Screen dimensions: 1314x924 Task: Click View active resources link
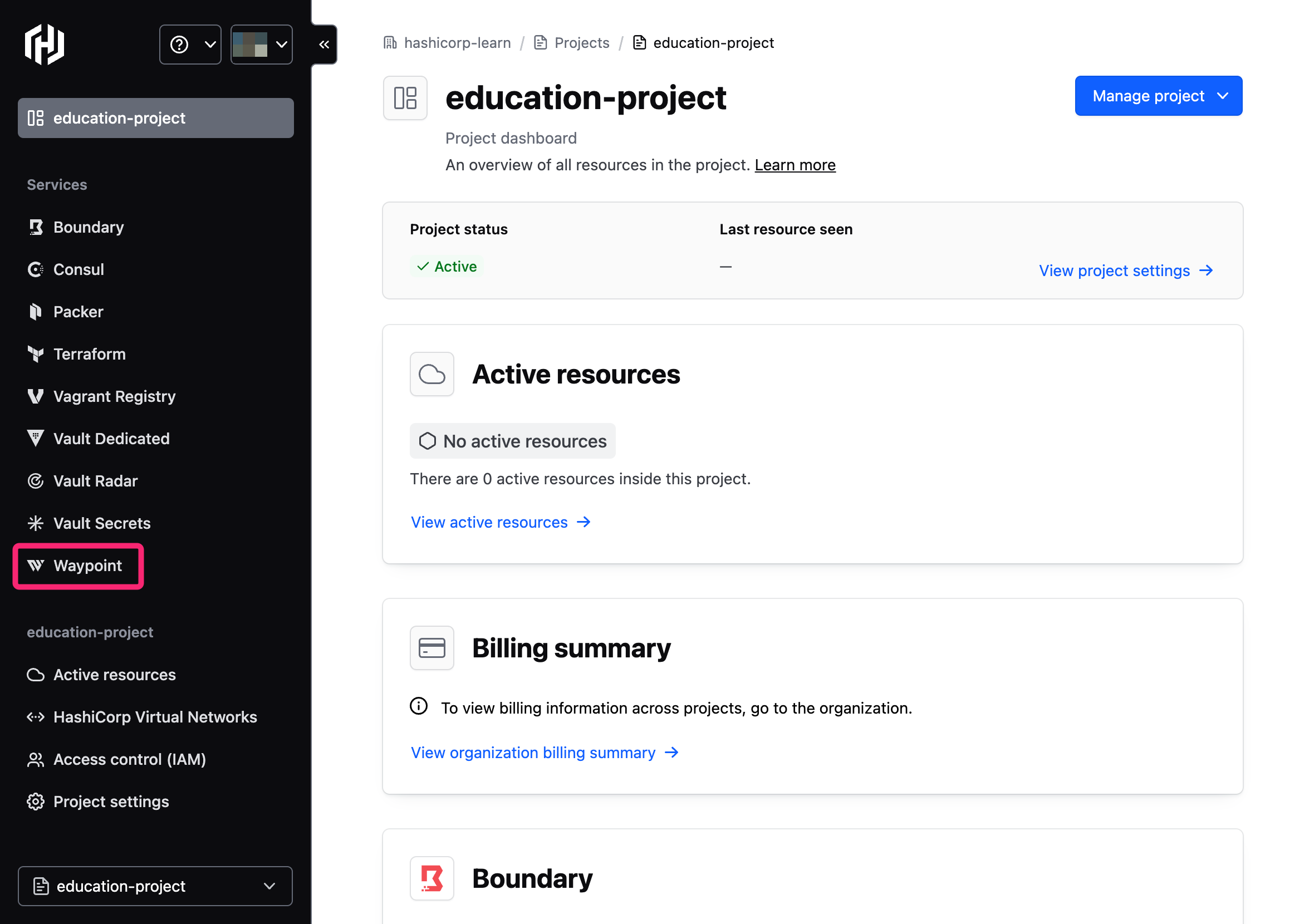click(x=501, y=522)
